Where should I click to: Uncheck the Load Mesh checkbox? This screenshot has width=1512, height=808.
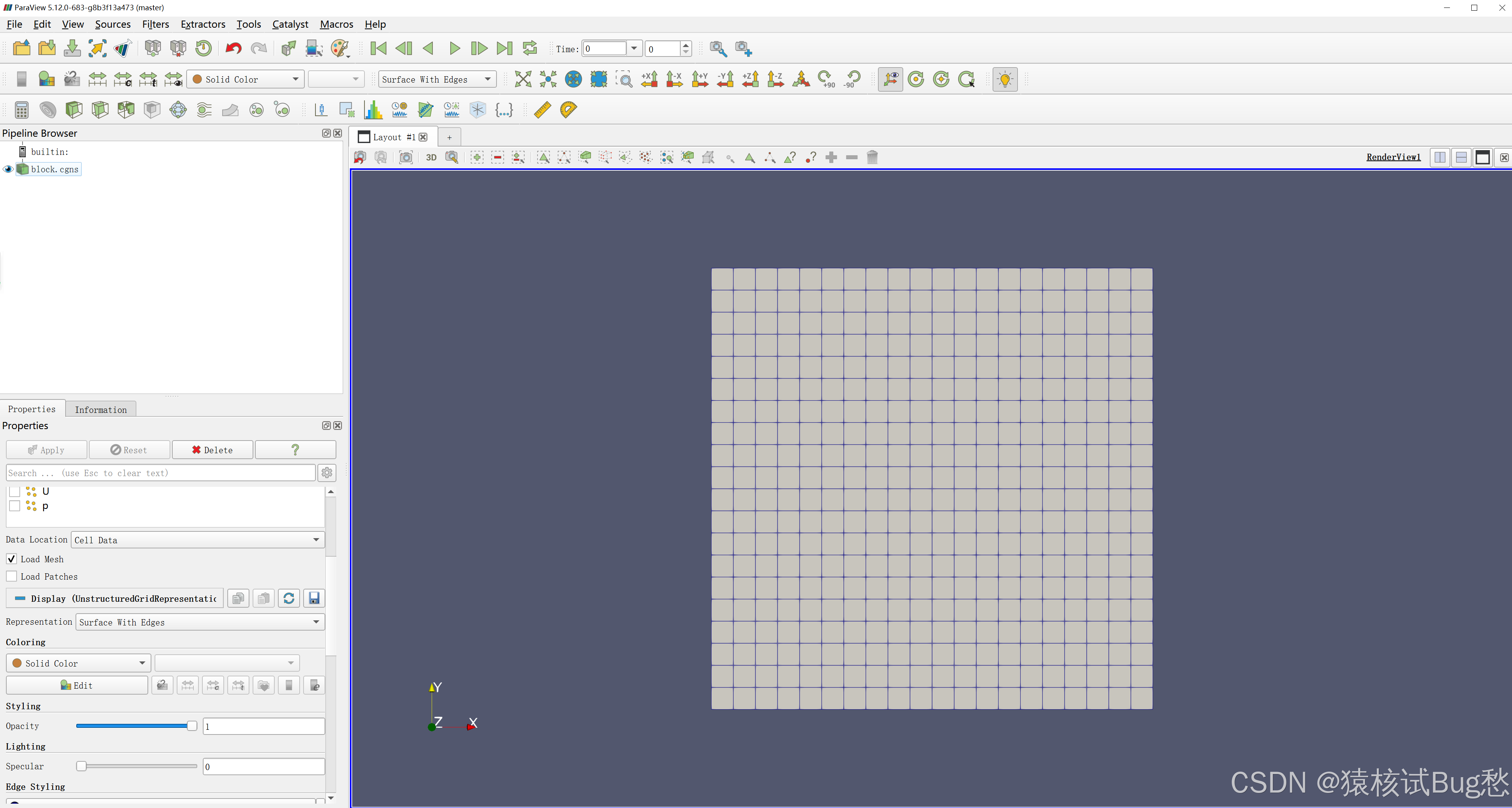(12, 559)
